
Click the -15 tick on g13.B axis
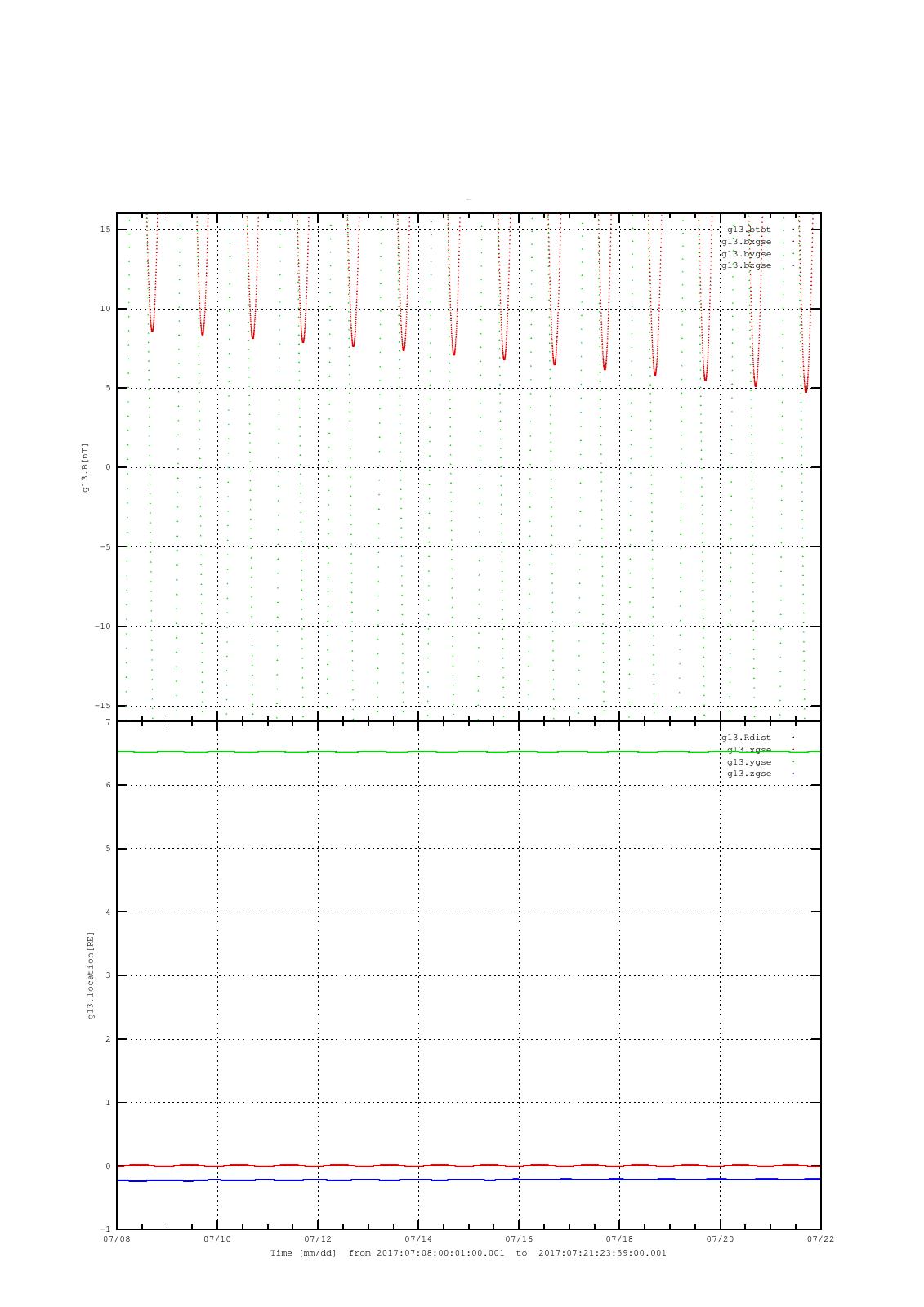pyautogui.click(x=103, y=706)
